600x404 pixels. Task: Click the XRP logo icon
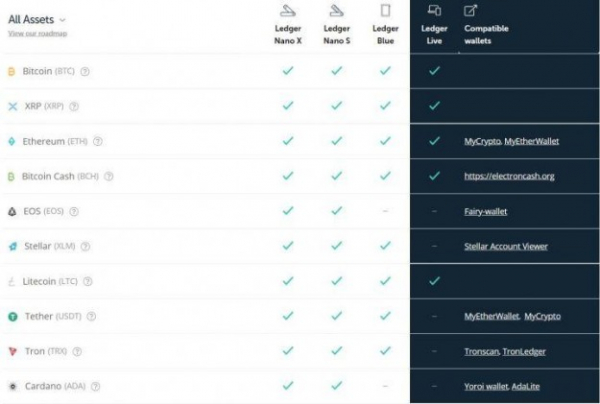pos(12,106)
